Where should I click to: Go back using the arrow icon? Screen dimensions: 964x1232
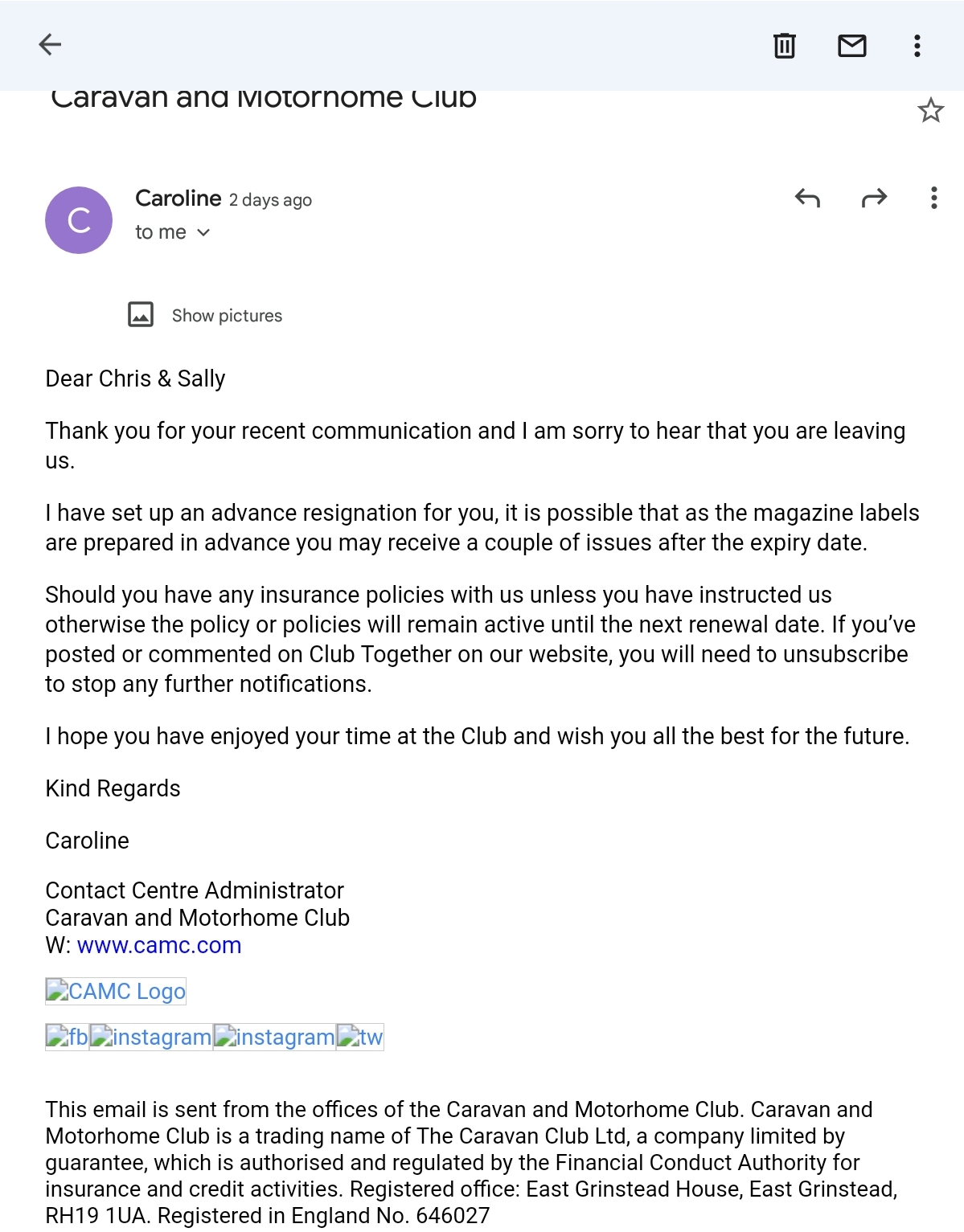click(x=50, y=45)
